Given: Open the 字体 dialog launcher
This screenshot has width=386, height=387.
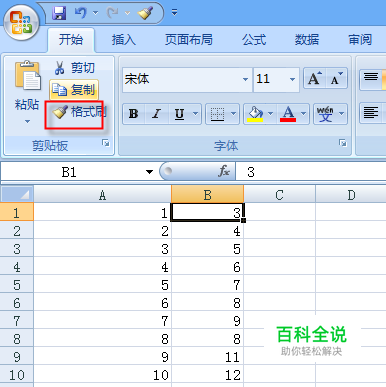Looking at the screenshot, I should tap(342, 143).
